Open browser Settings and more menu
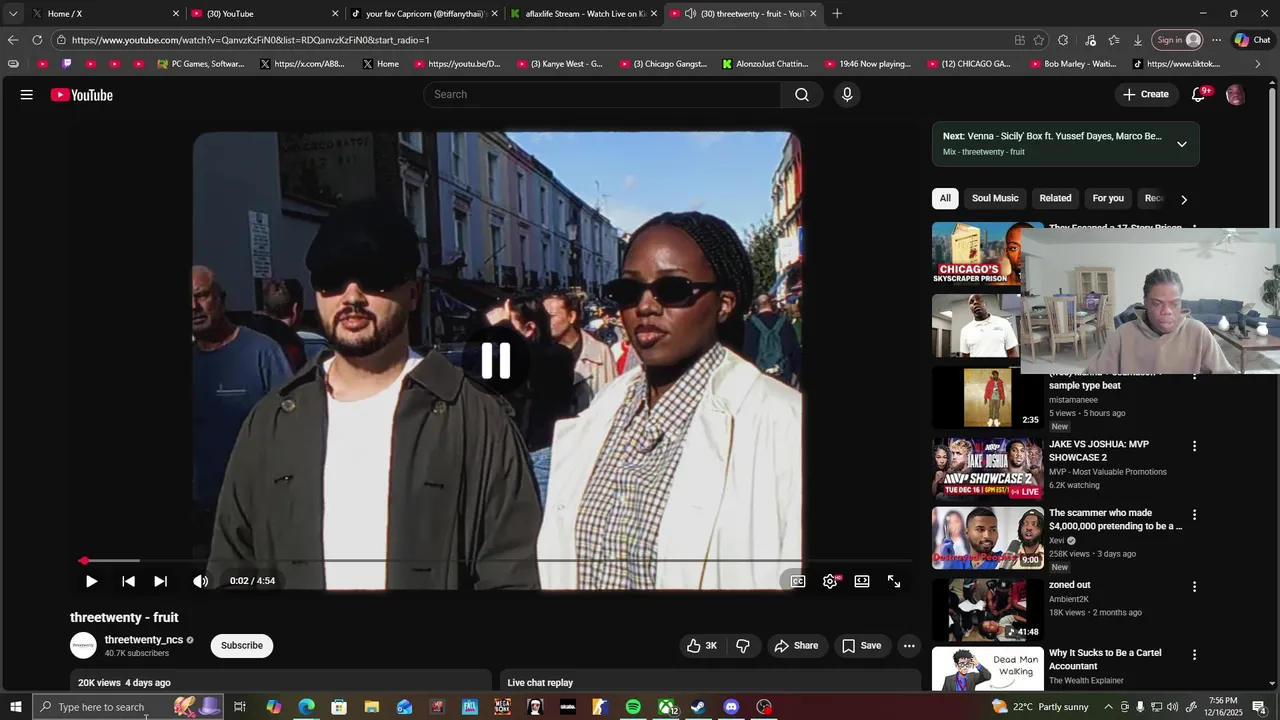 tap(1216, 40)
